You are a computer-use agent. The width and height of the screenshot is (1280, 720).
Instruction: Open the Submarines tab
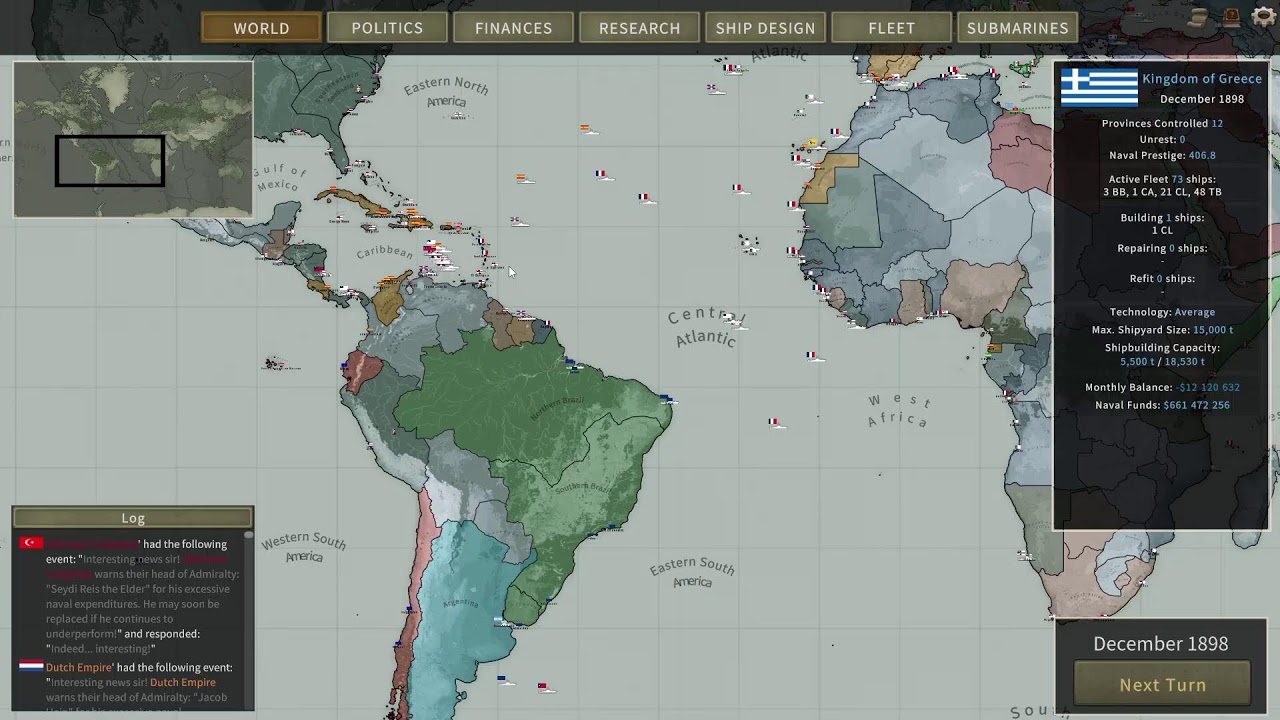click(1017, 28)
